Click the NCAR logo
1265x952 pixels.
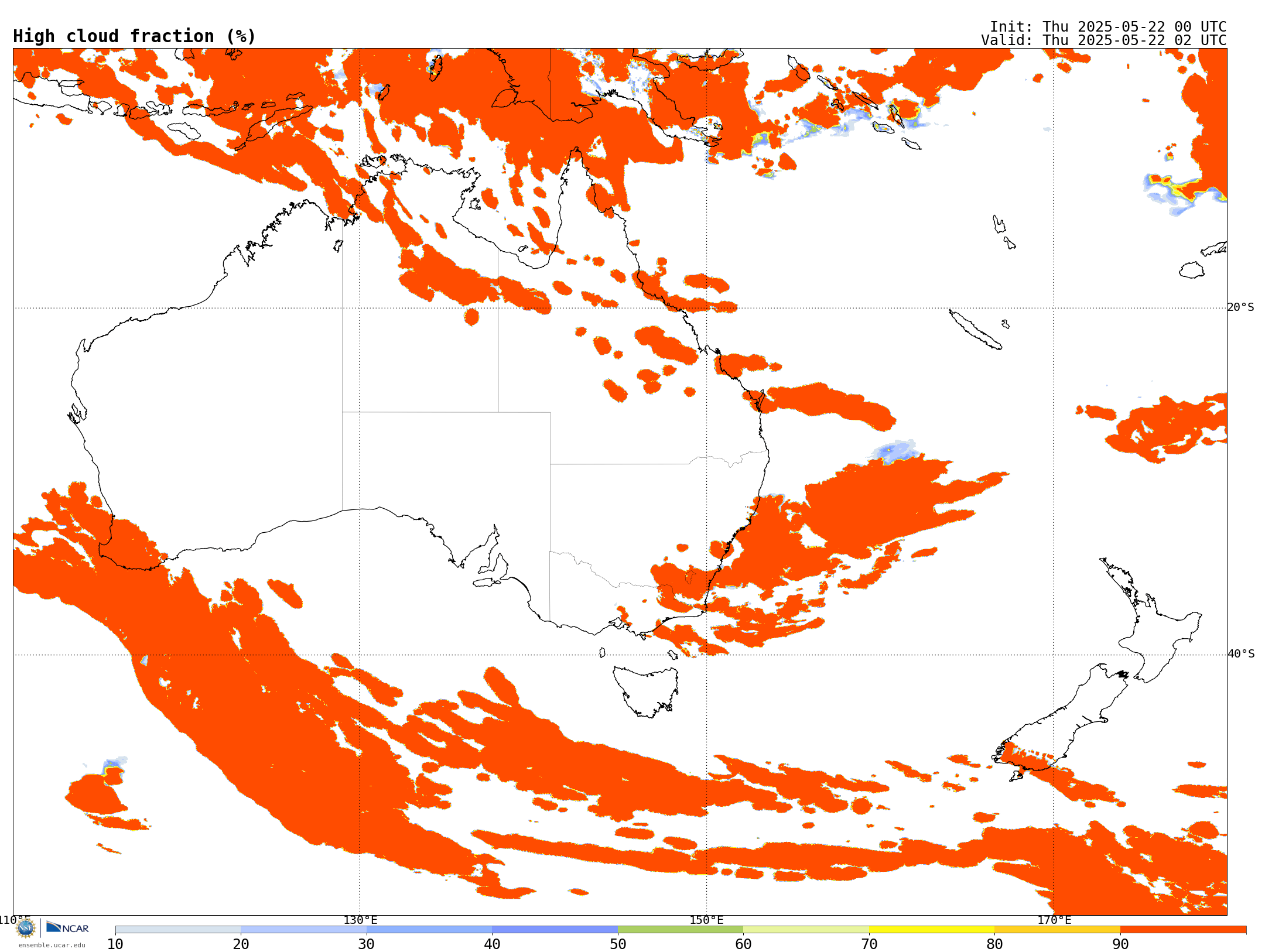coord(67,927)
